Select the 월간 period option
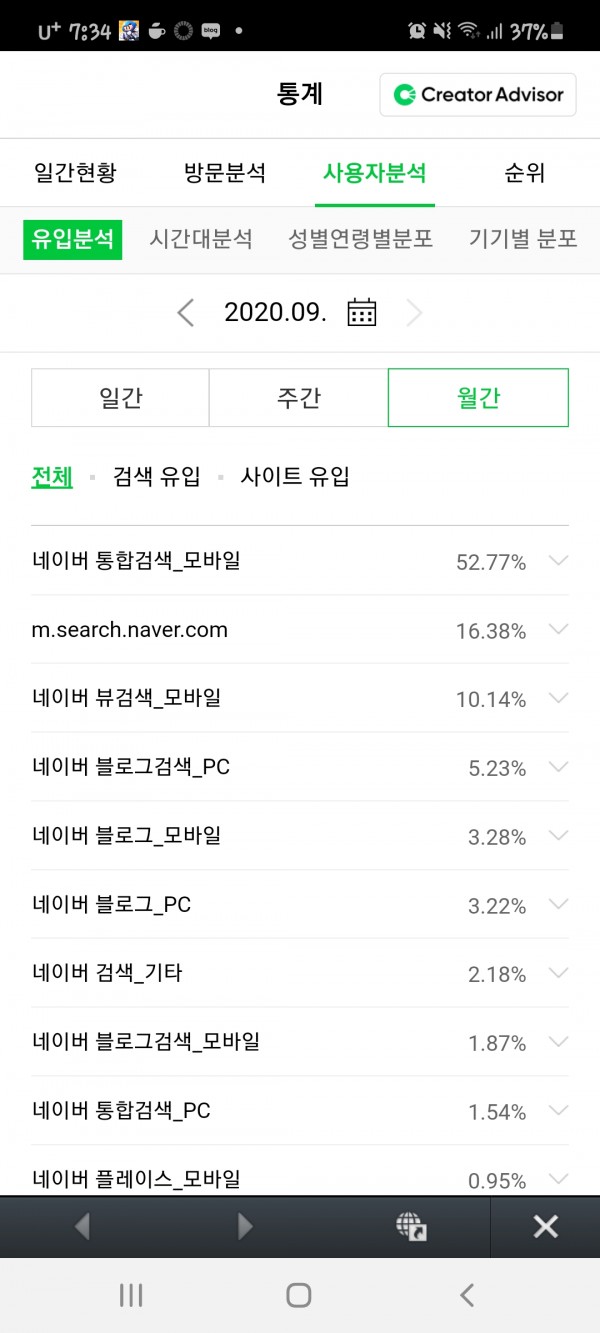The height and width of the screenshot is (1333, 600). [x=478, y=398]
